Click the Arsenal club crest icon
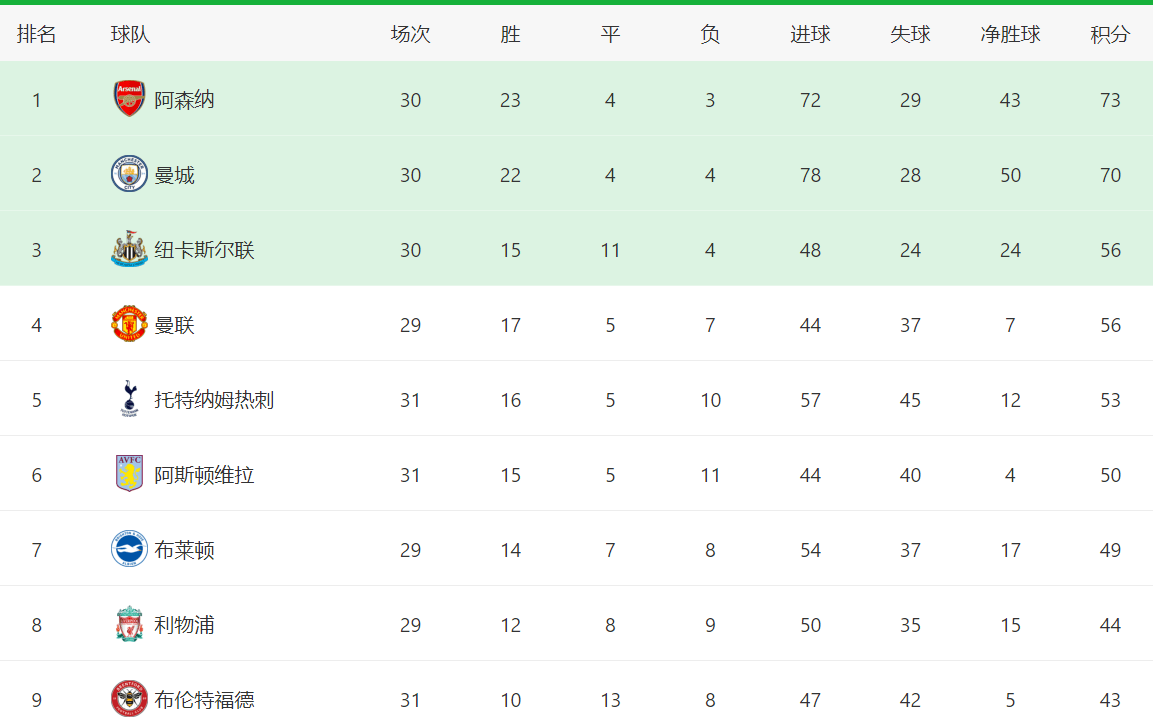Viewport: 1153px width, 726px height. pos(129,99)
